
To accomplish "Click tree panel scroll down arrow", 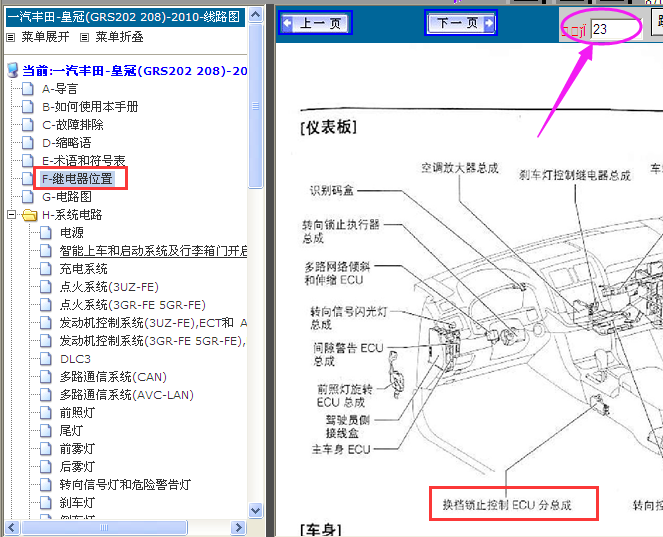I will coord(255,510).
